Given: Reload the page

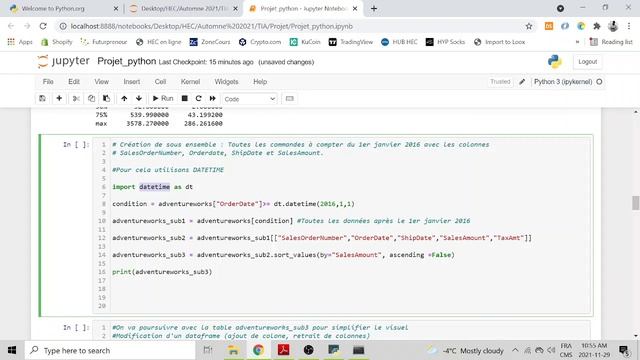Looking at the screenshot, I should pyautogui.click(x=43, y=26).
